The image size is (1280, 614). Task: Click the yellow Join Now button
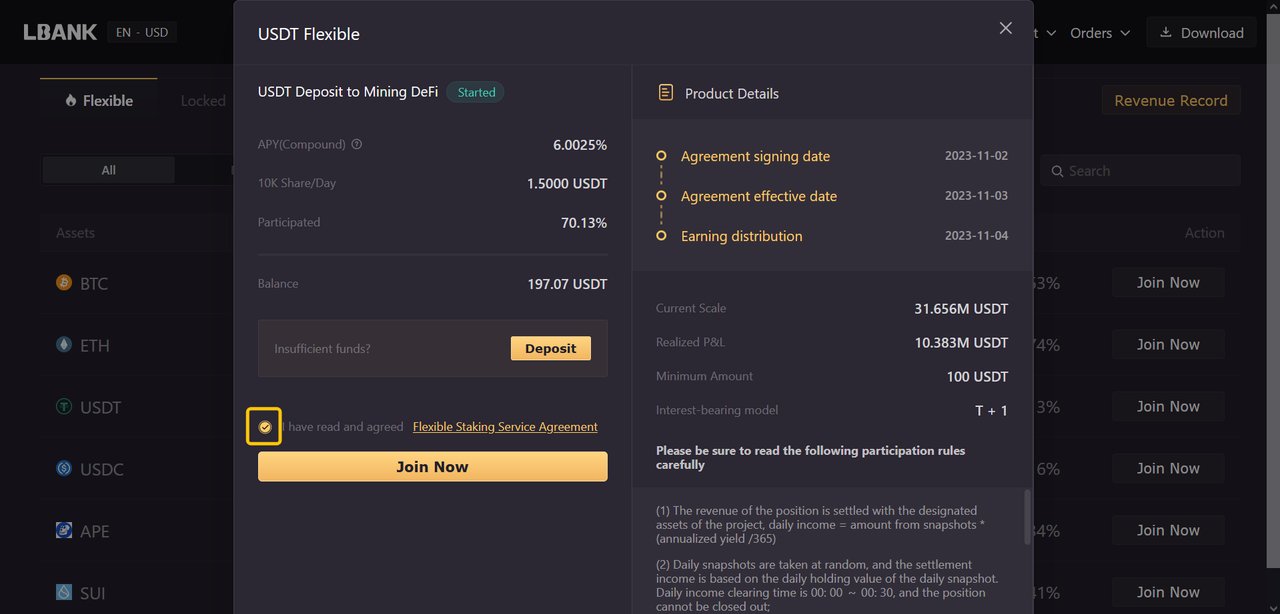(x=432, y=467)
